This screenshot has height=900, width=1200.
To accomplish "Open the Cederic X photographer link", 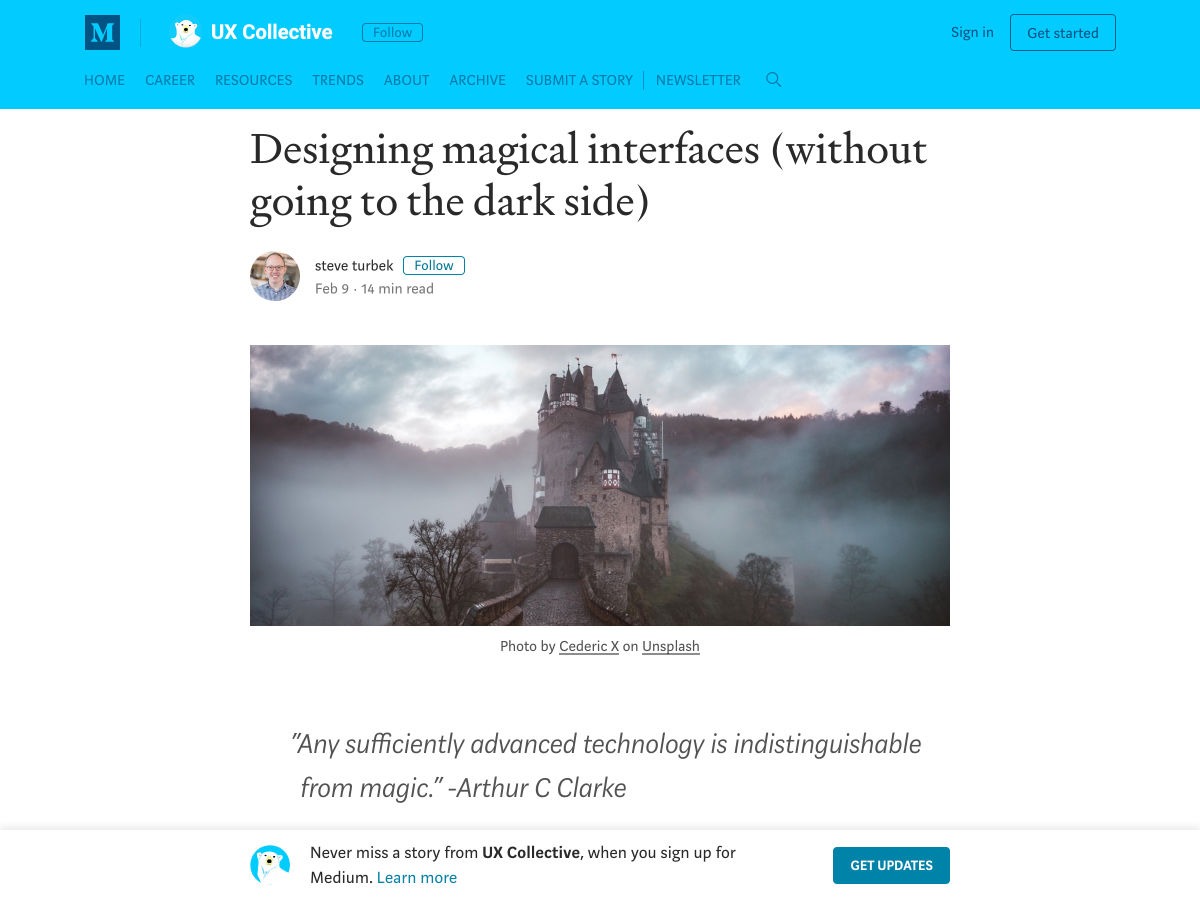I will point(589,646).
